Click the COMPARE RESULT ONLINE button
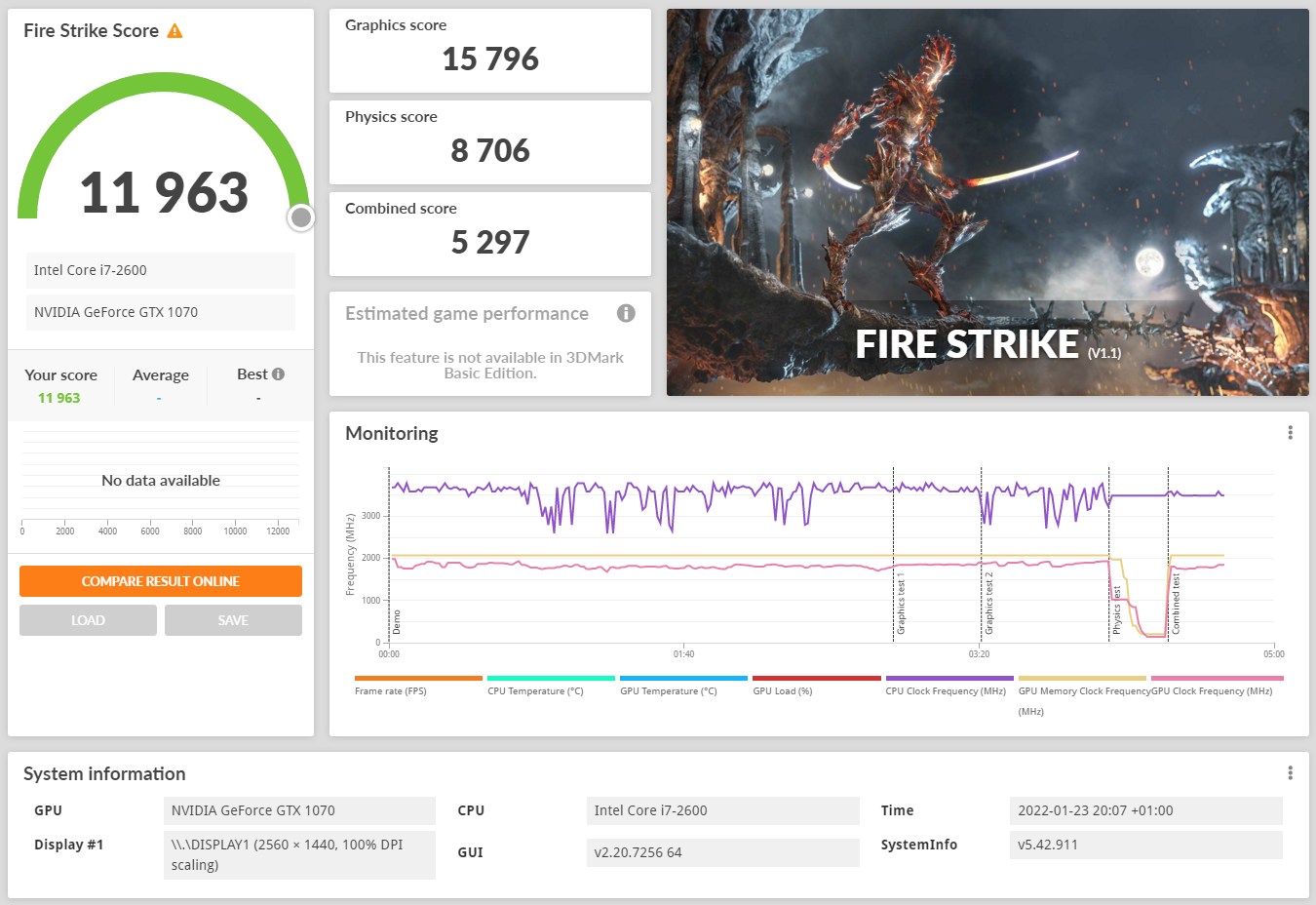 coord(161,581)
